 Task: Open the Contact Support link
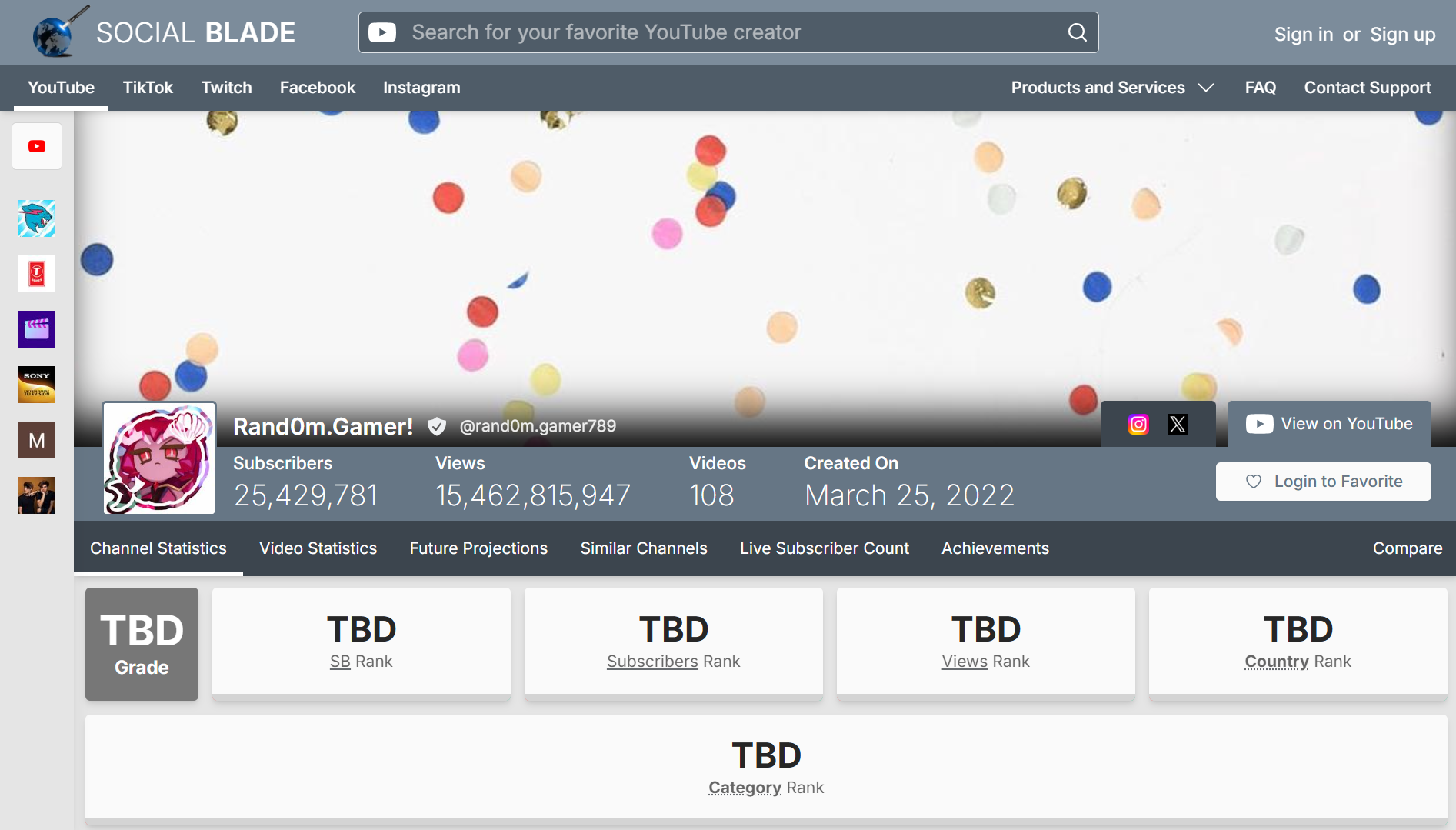click(1368, 88)
